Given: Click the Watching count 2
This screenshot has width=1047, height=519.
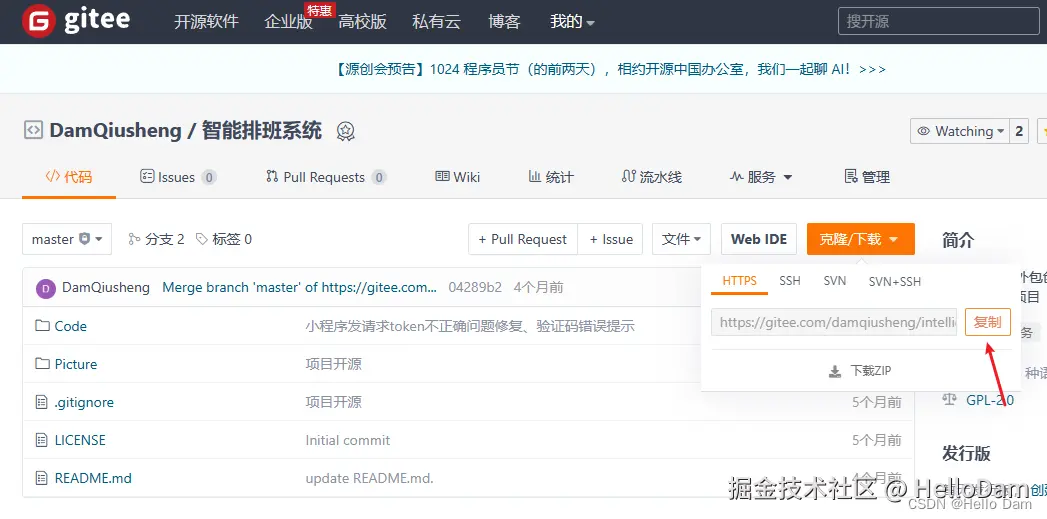Looking at the screenshot, I should click(x=1019, y=131).
